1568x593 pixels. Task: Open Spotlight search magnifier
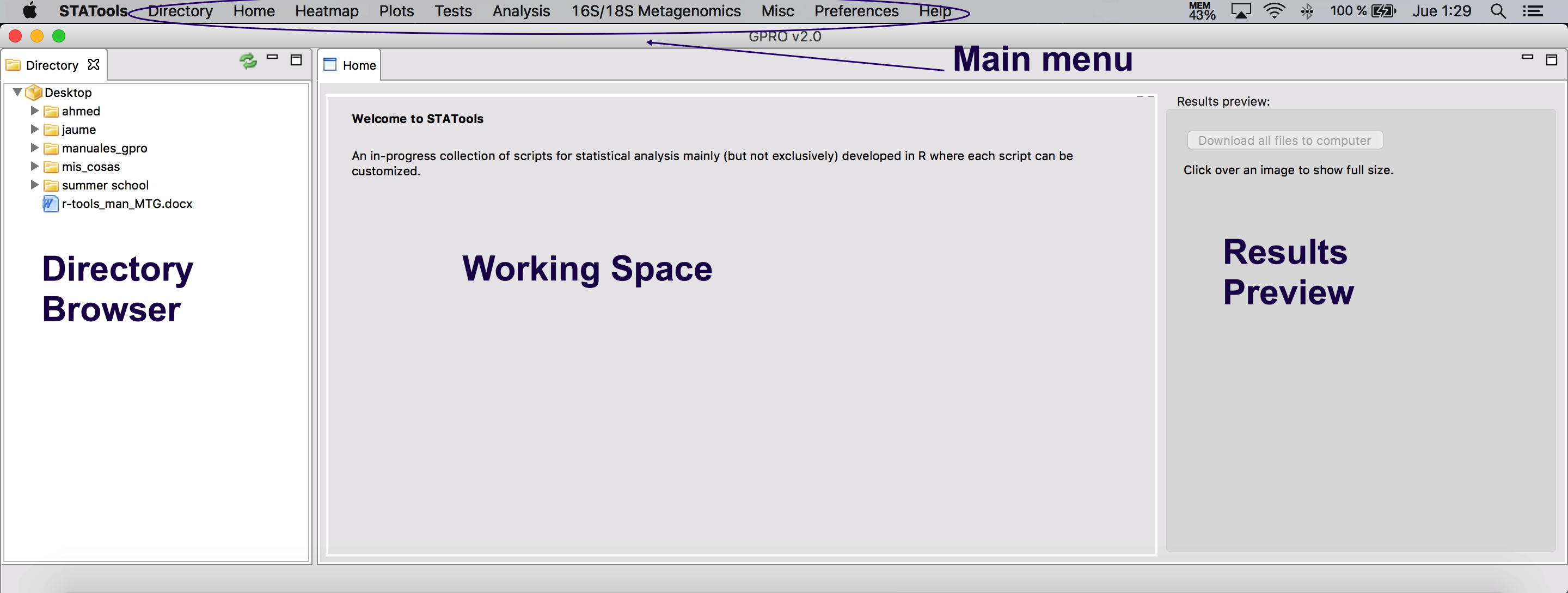pos(1498,11)
